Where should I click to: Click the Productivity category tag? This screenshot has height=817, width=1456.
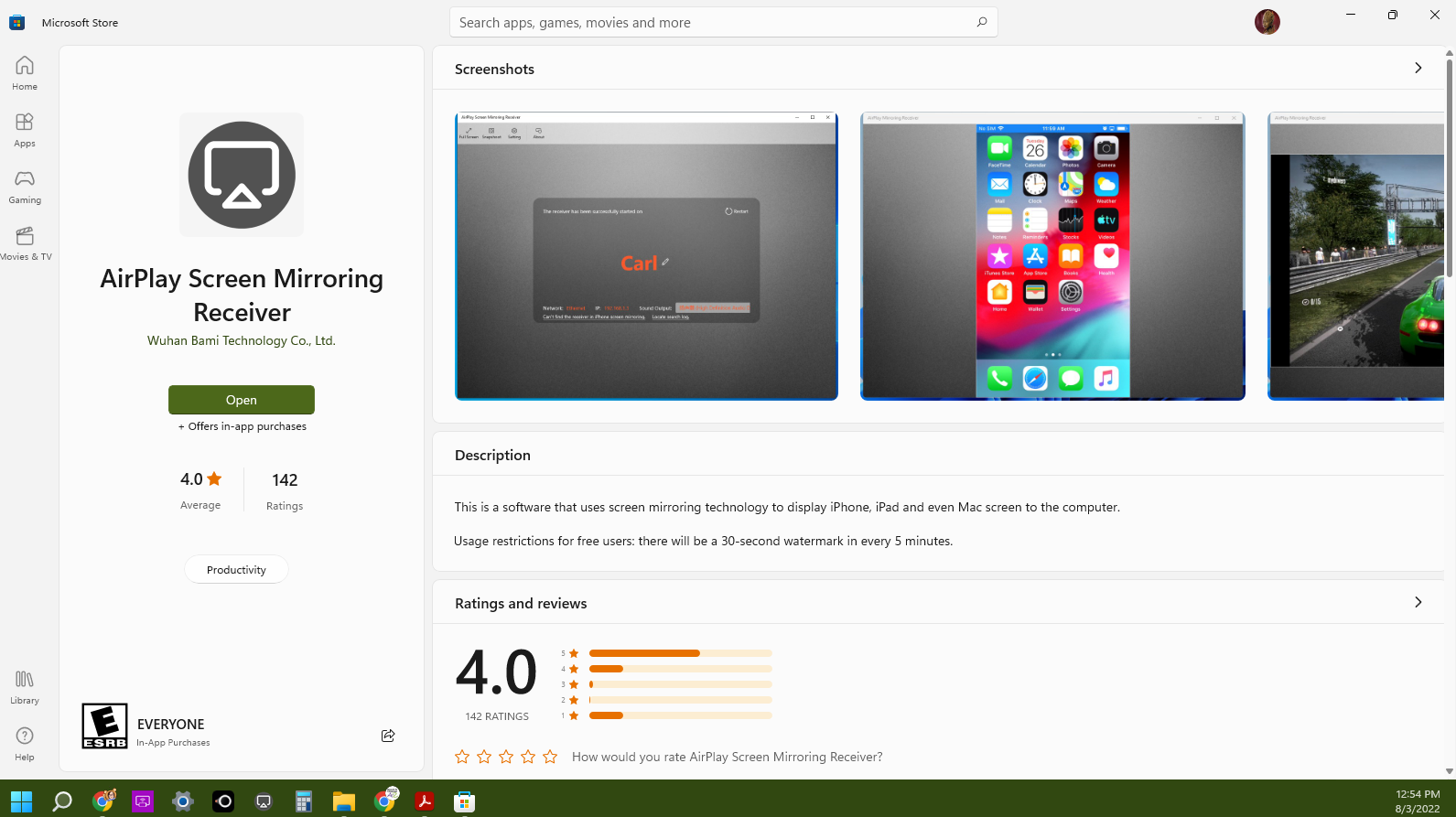click(236, 569)
